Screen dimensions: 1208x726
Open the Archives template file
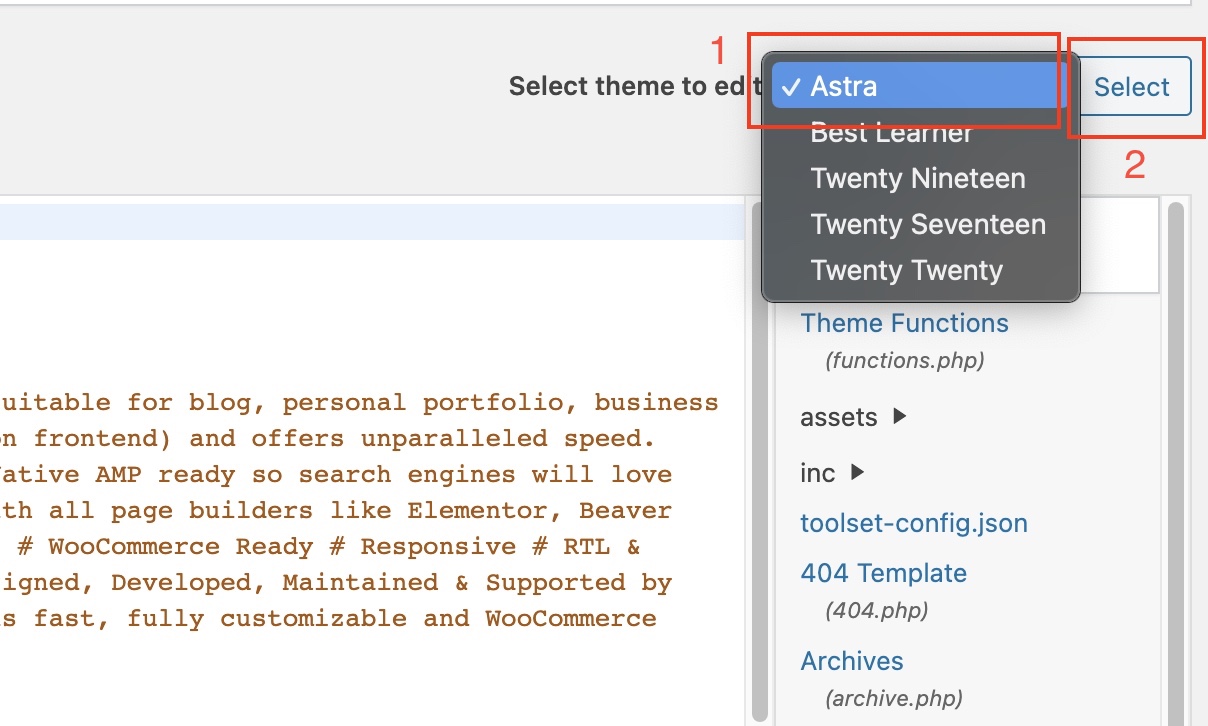[x=852, y=661]
